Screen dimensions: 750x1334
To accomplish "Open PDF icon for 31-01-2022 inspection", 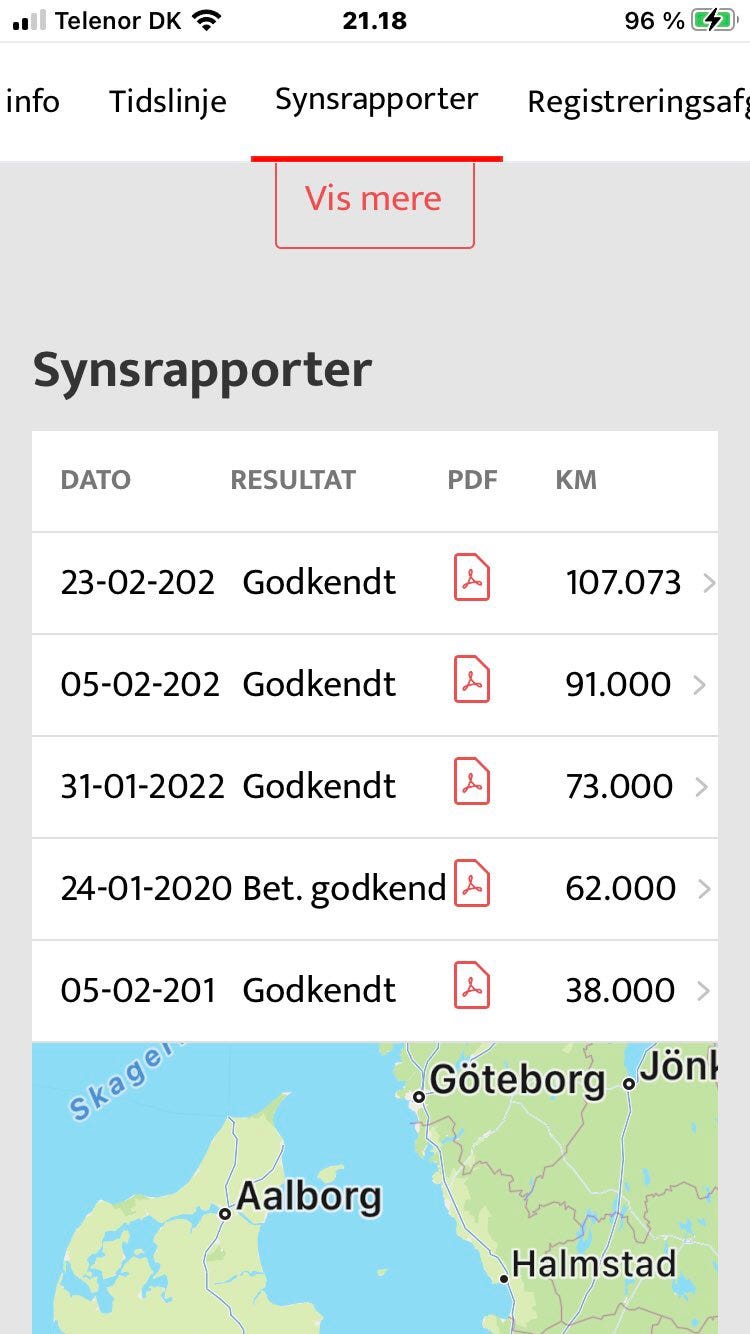I will pos(472,785).
